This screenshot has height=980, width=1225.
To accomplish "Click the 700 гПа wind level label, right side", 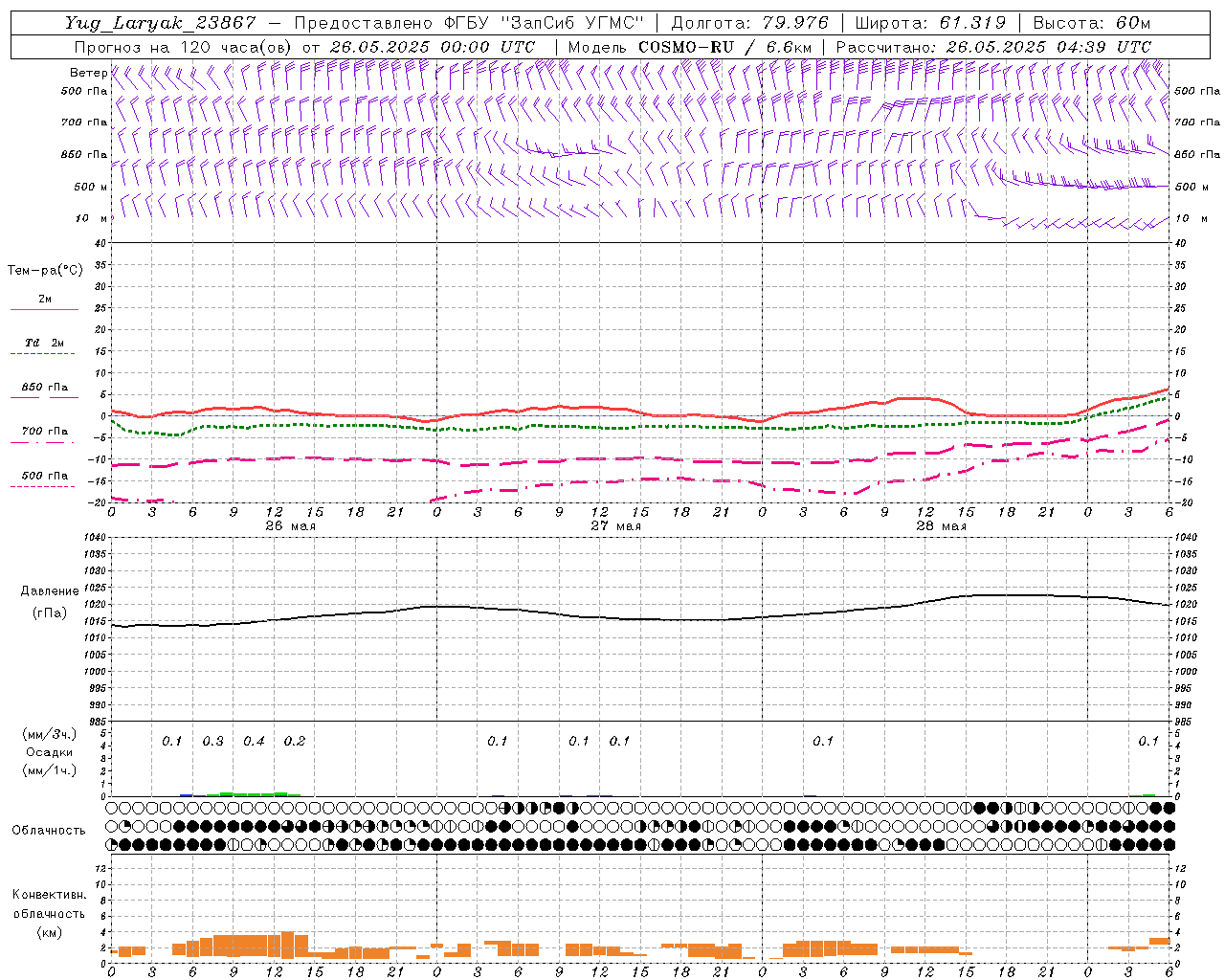I will (1197, 122).
